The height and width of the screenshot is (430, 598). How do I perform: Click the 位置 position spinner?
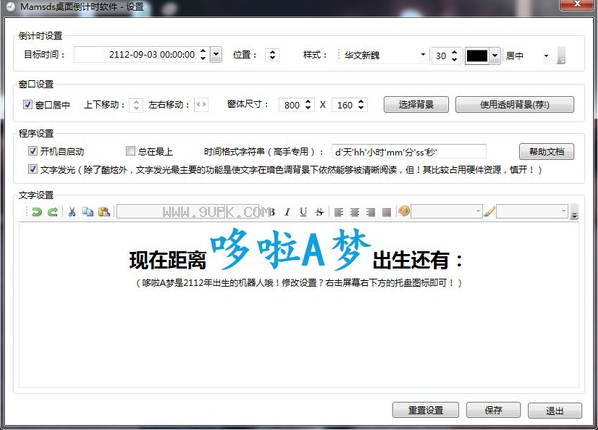(272, 55)
